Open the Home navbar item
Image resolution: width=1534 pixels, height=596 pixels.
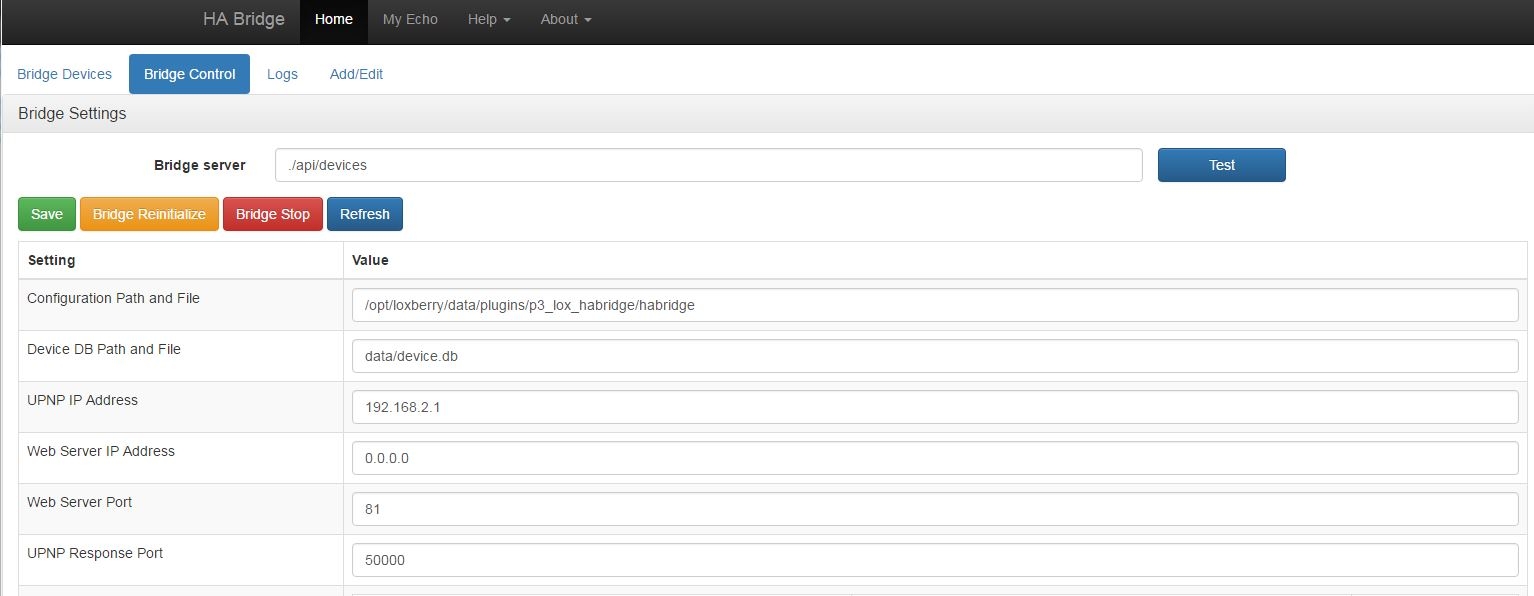(x=334, y=19)
